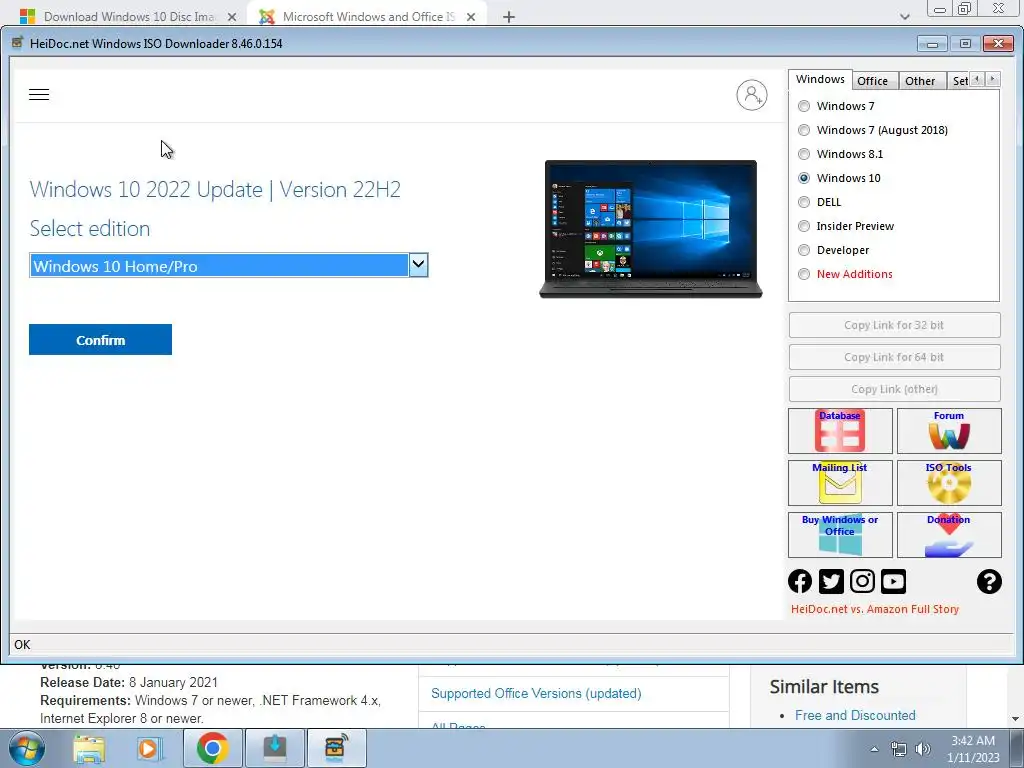Screen dimensions: 1024x768
Task: Select the DELL radio button
Action: 804,202
